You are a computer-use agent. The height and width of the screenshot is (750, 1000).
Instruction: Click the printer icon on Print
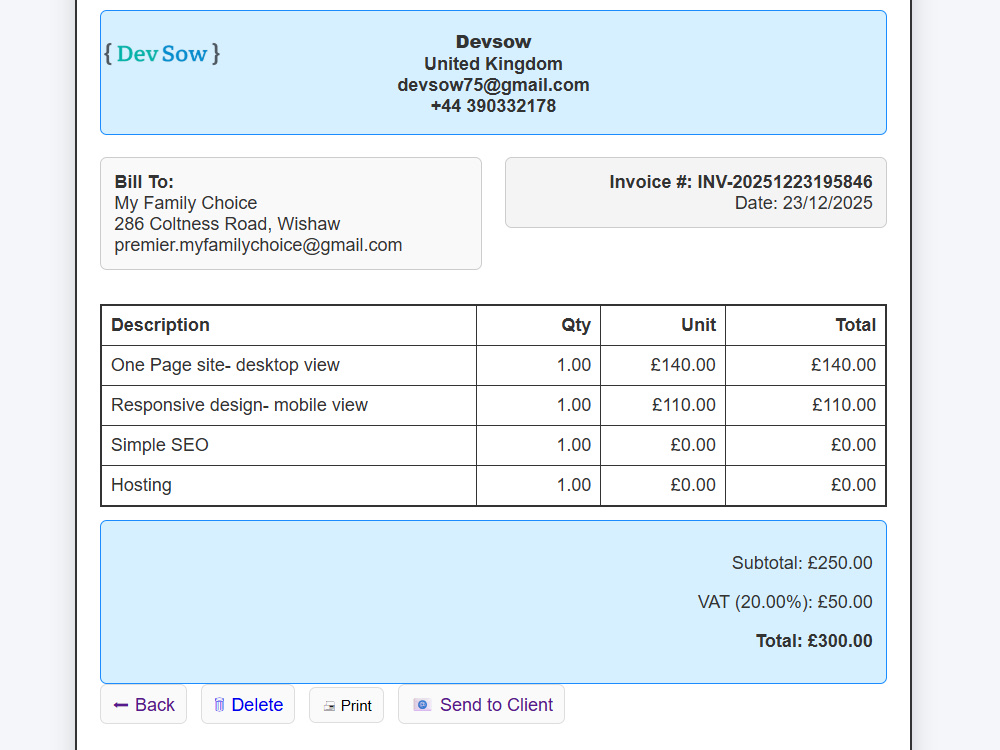point(329,706)
